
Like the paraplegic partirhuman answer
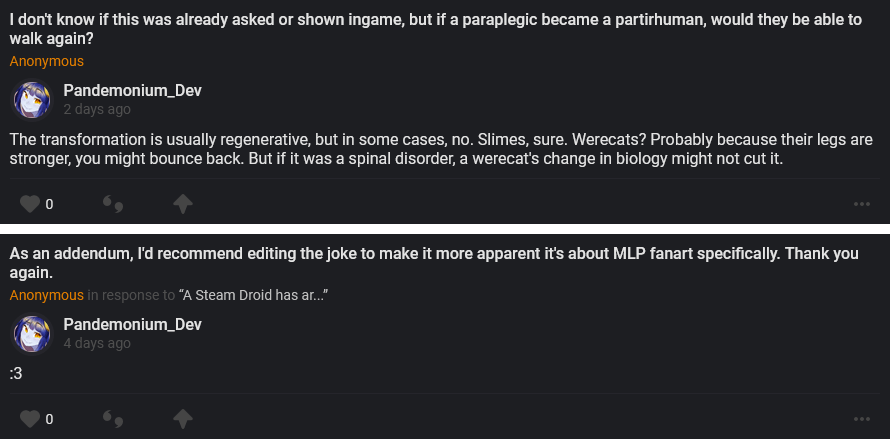(29, 204)
